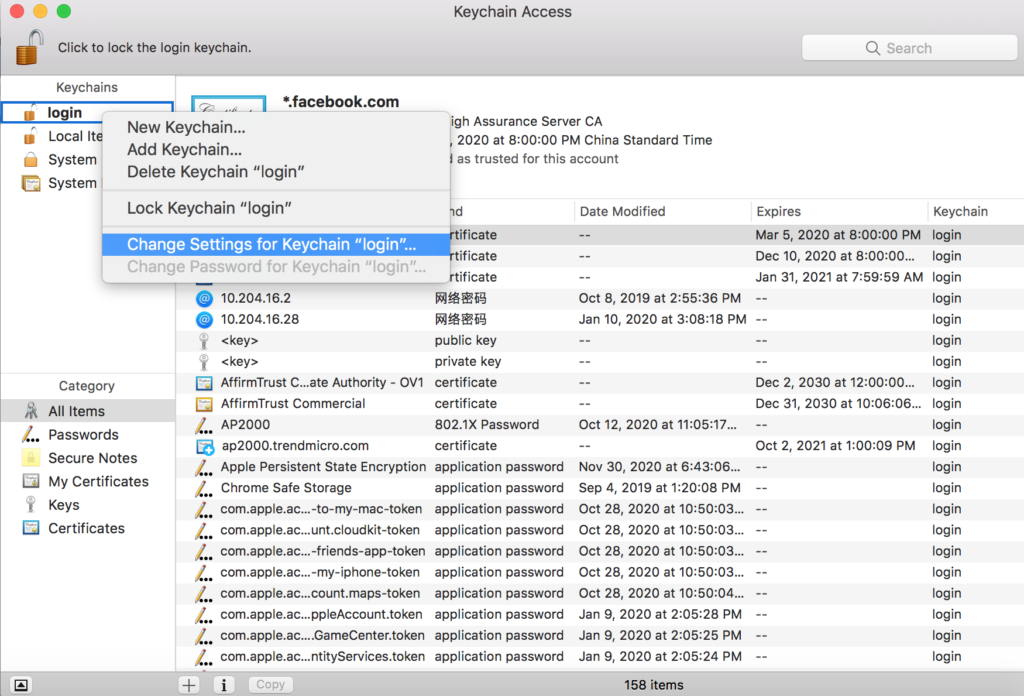The image size is (1024, 696).
Task: Click "Delete Keychain login" menu entry
Action: point(215,172)
